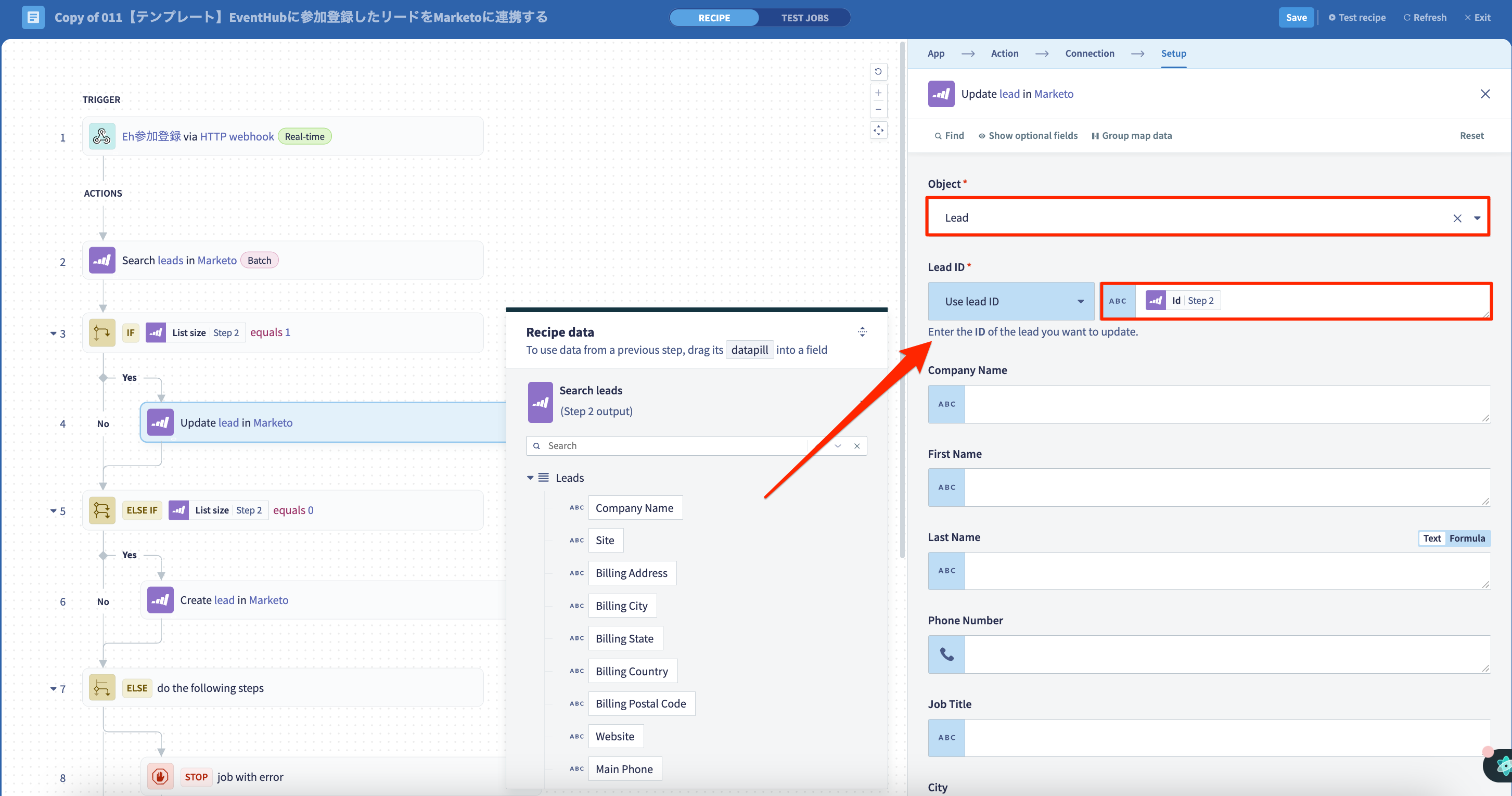Zoom out the recipe canvas
1512x796 pixels.
point(878,109)
